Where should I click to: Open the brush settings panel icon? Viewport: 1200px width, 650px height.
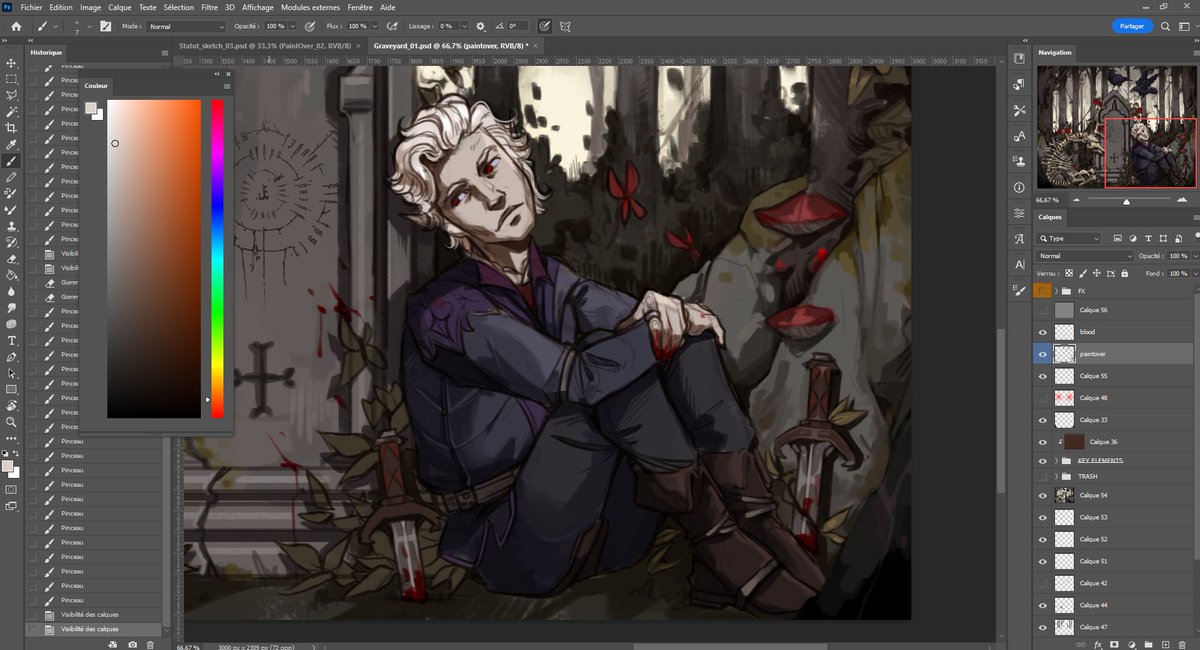point(105,26)
